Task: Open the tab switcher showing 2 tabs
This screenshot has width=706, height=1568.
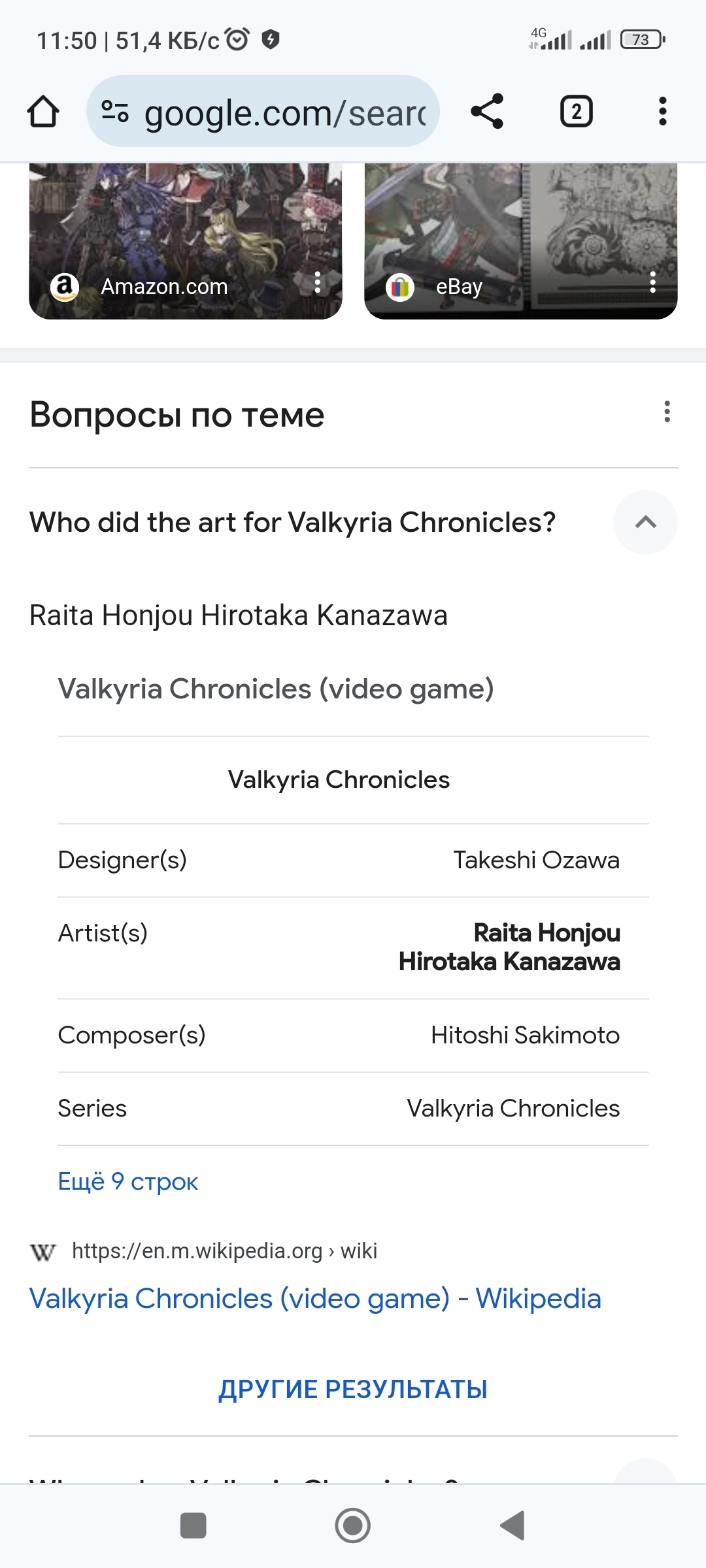Action: pyautogui.click(x=576, y=112)
